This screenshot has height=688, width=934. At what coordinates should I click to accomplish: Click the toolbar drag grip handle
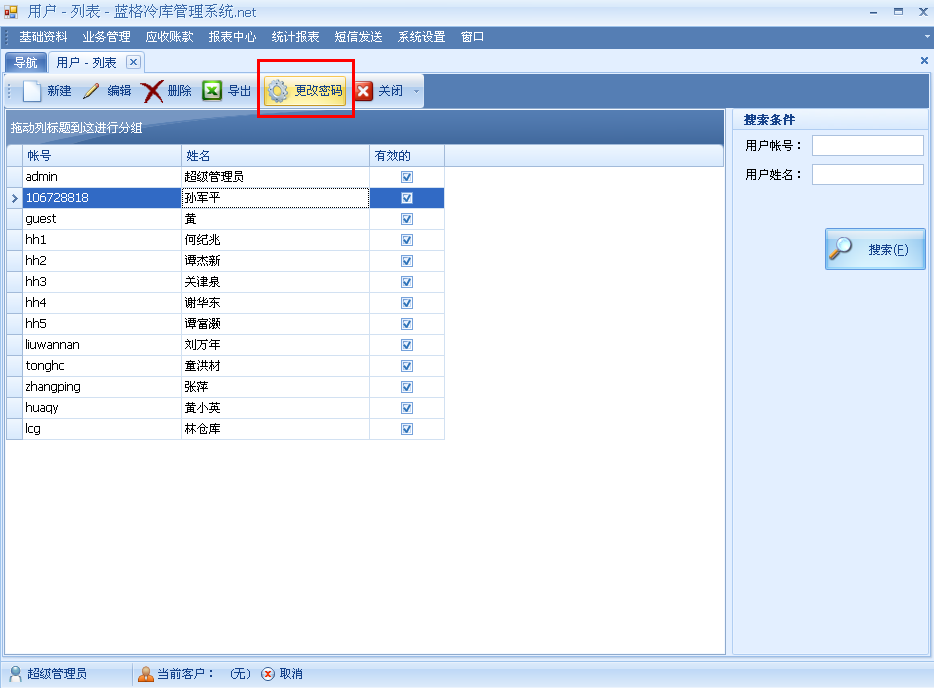pos(9,91)
